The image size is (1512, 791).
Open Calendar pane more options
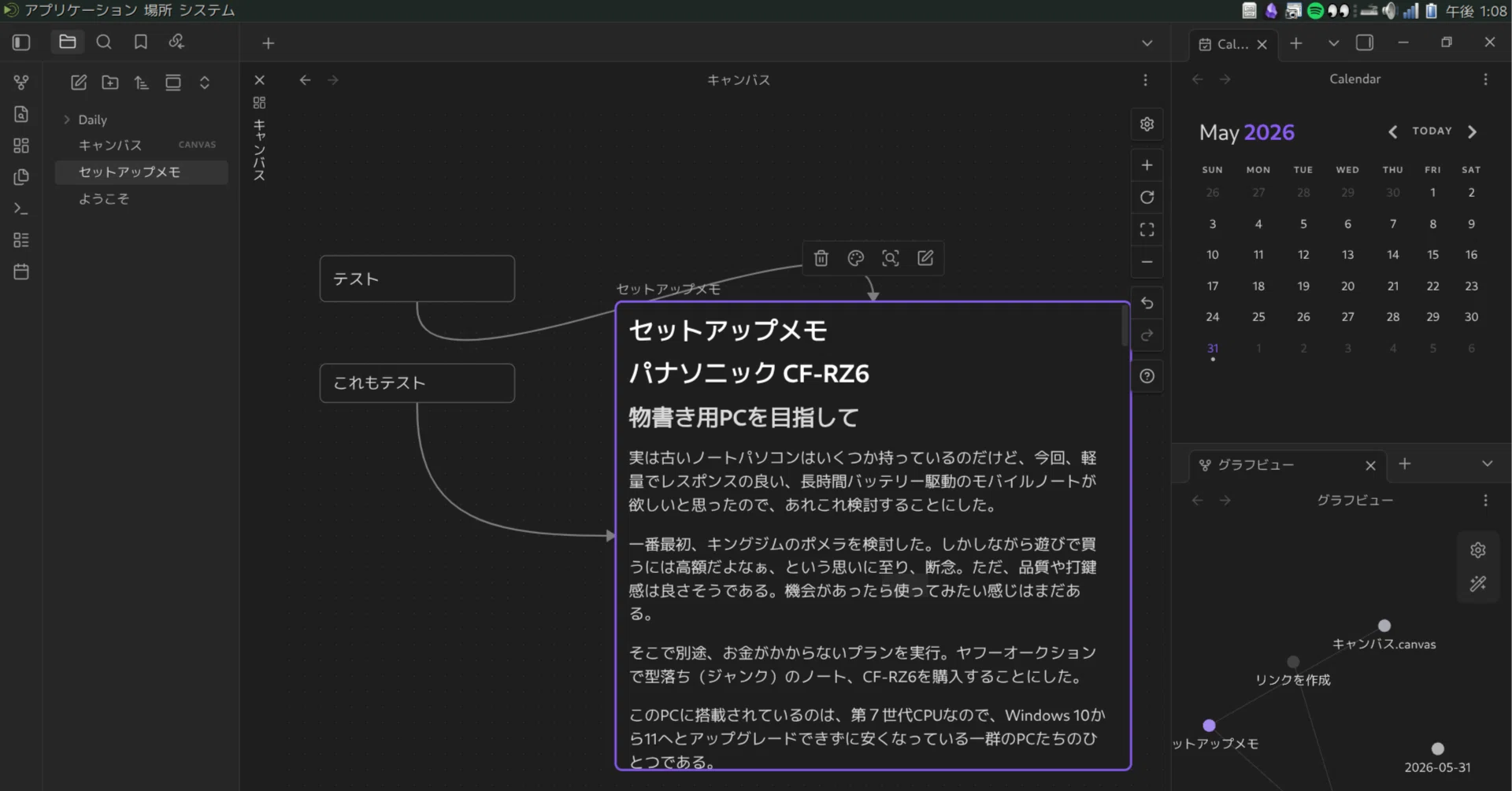(1485, 79)
